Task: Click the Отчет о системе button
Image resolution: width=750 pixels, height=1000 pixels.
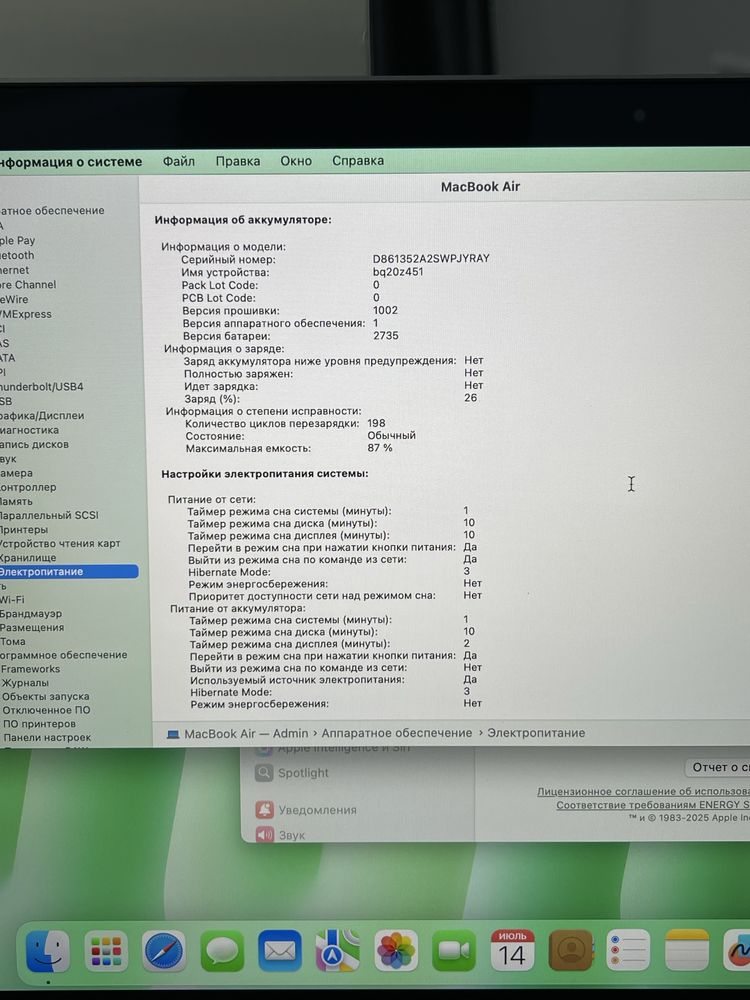Action: (718, 767)
